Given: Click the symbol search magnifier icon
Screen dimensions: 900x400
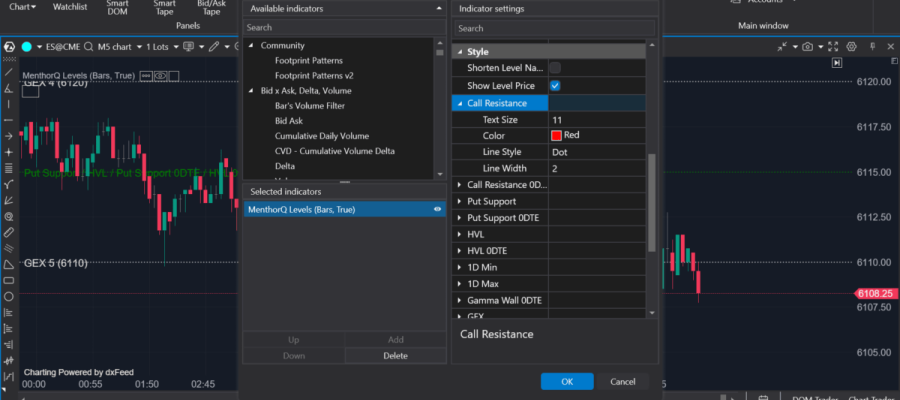Looking at the screenshot, I should coord(89,47).
